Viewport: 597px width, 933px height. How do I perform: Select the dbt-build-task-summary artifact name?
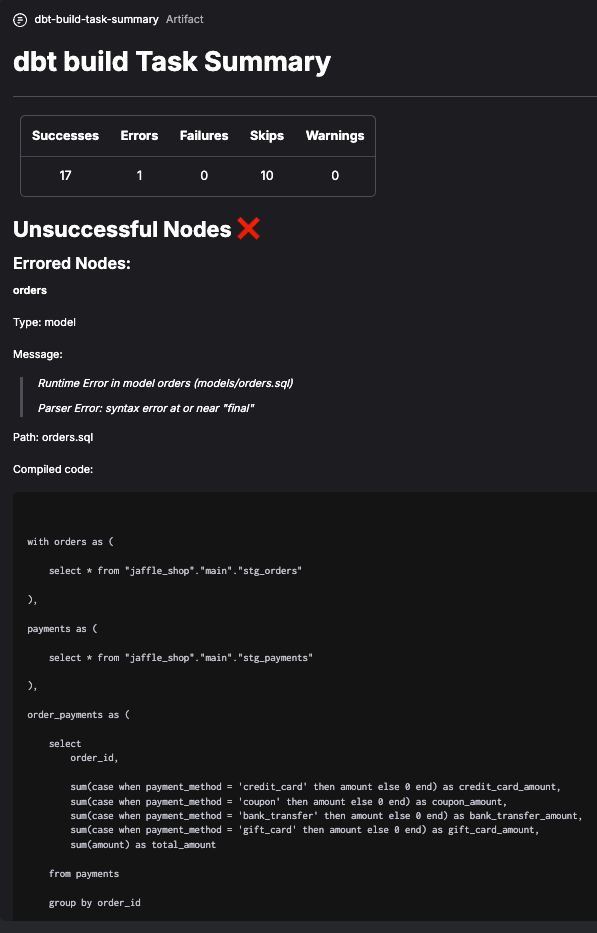[96, 19]
